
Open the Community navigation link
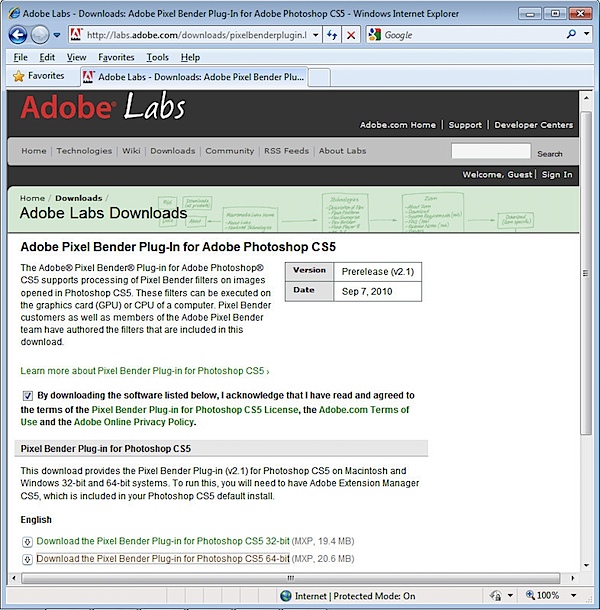tap(230, 151)
